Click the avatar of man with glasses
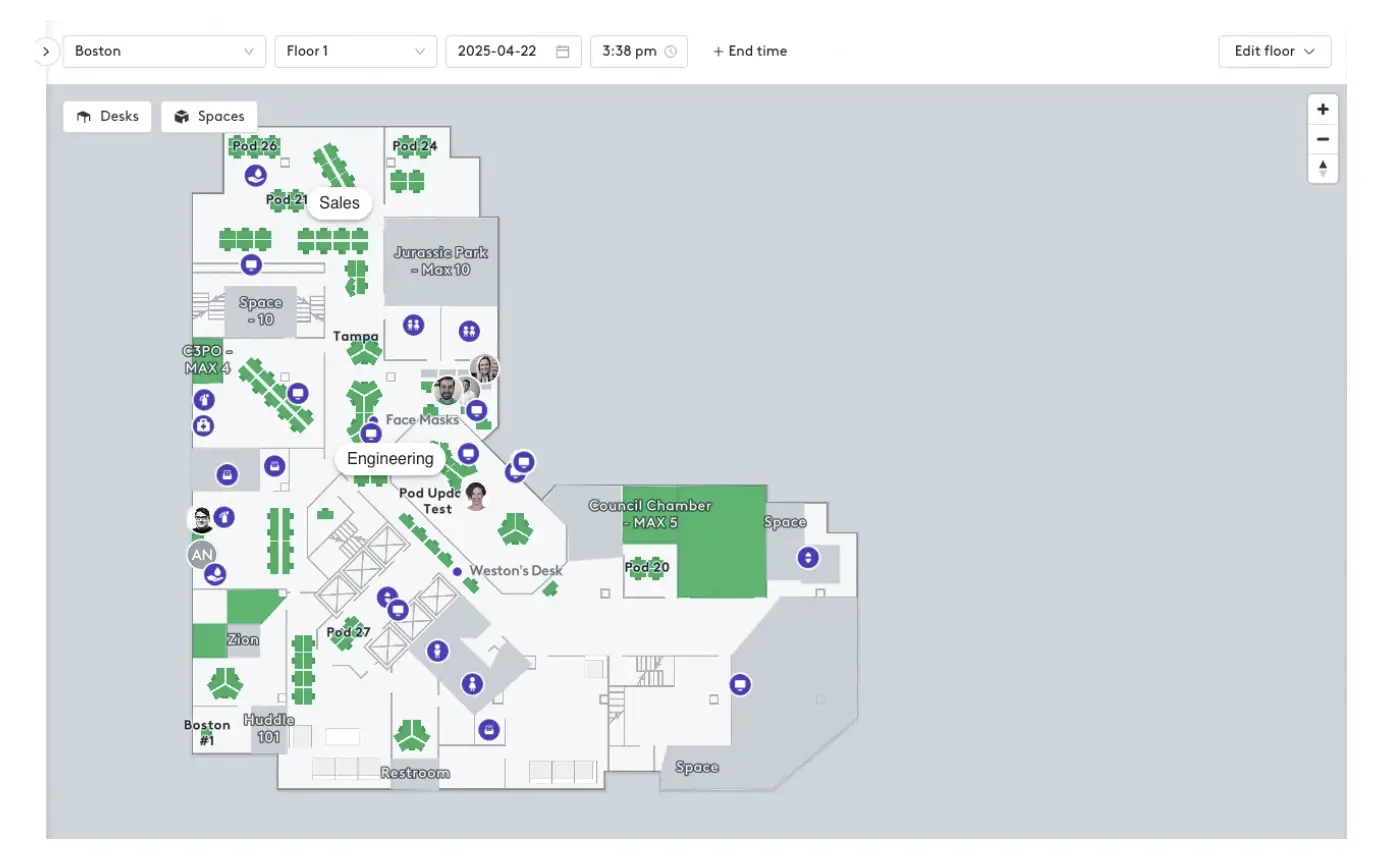The width and height of the screenshot is (1386, 868). tap(201, 520)
